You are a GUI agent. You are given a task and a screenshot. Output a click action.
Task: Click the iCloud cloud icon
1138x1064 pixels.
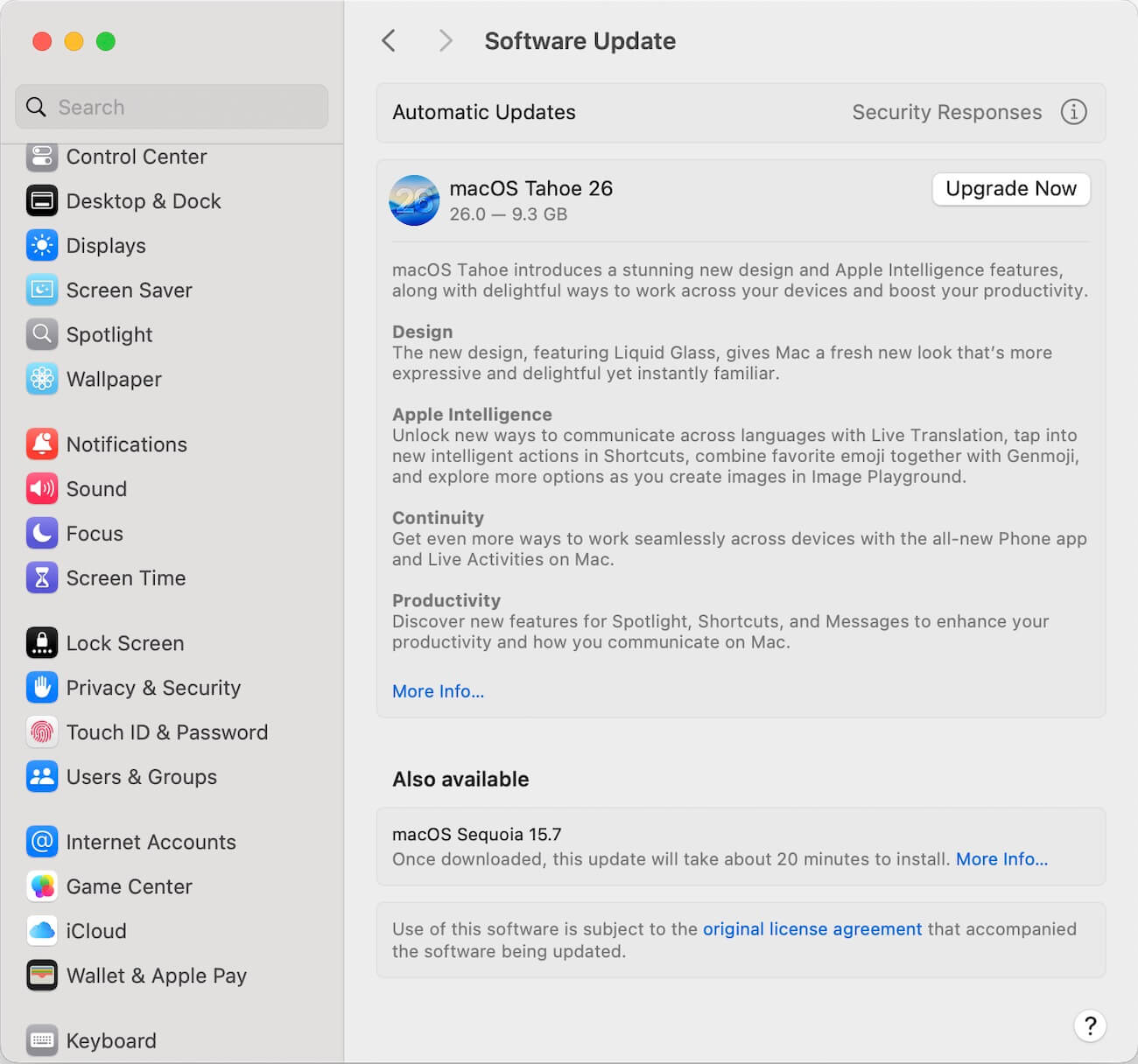click(x=41, y=930)
